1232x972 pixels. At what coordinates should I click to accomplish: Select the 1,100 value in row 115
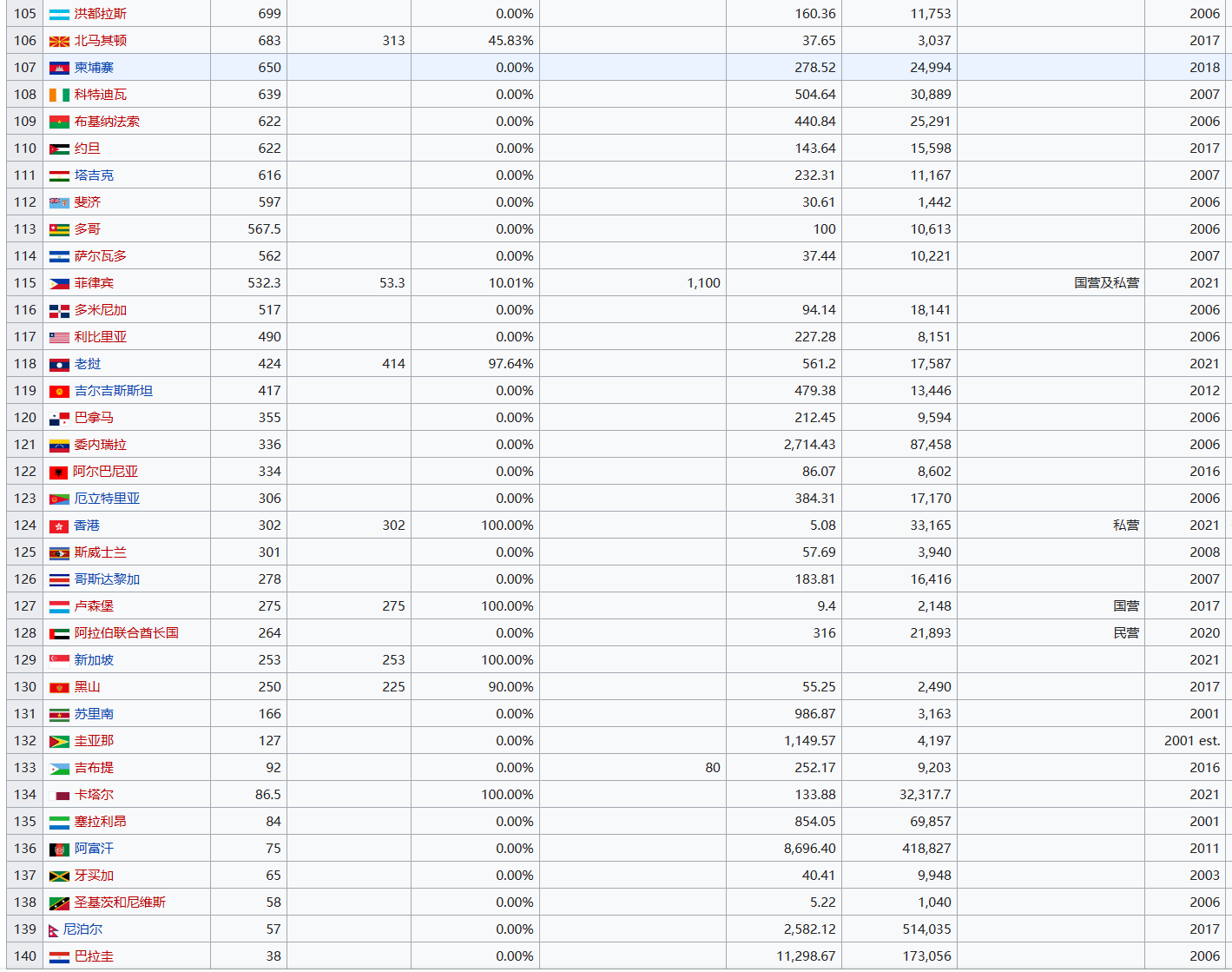point(703,283)
